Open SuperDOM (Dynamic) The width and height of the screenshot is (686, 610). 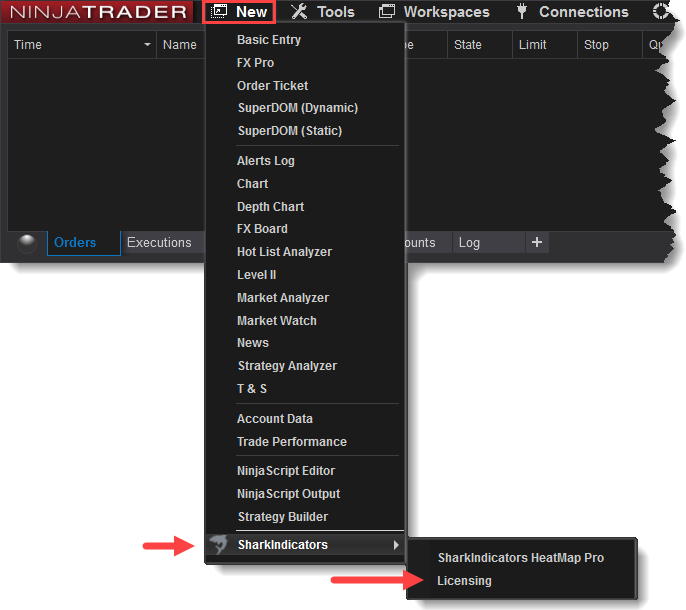(x=298, y=108)
